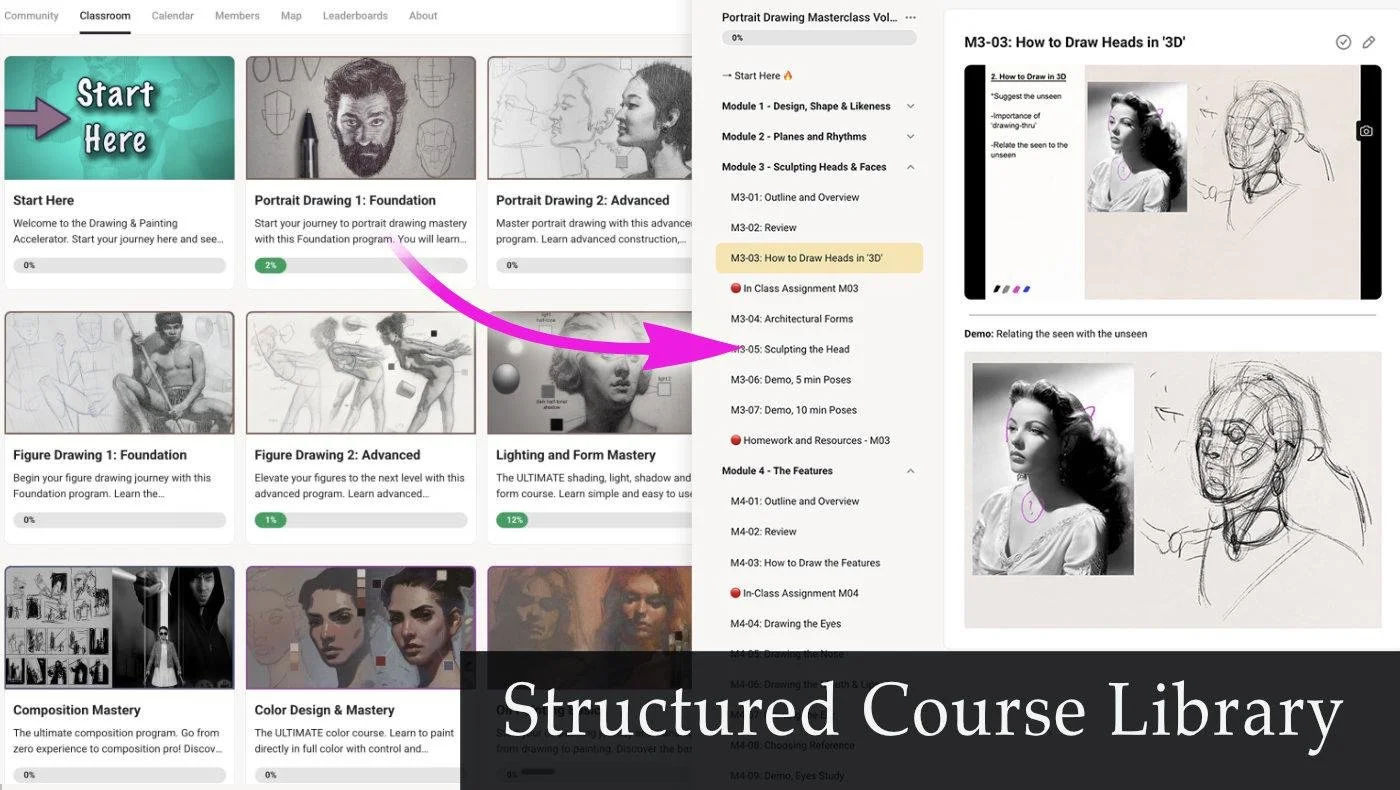Open the Figure Drawing 2: Advanced thumbnail
Image resolution: width=1400 pixels, height=790 pixels.
point(361,373)
